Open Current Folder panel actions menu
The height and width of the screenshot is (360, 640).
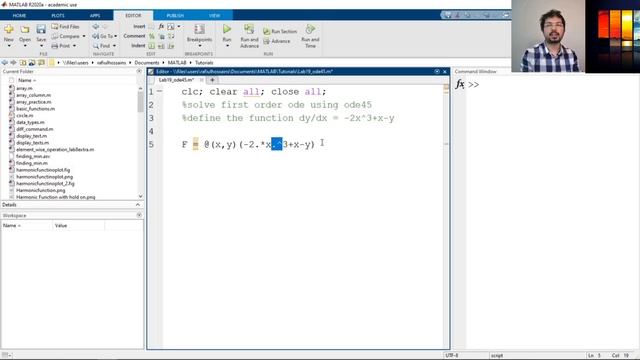tap(139, 71)
